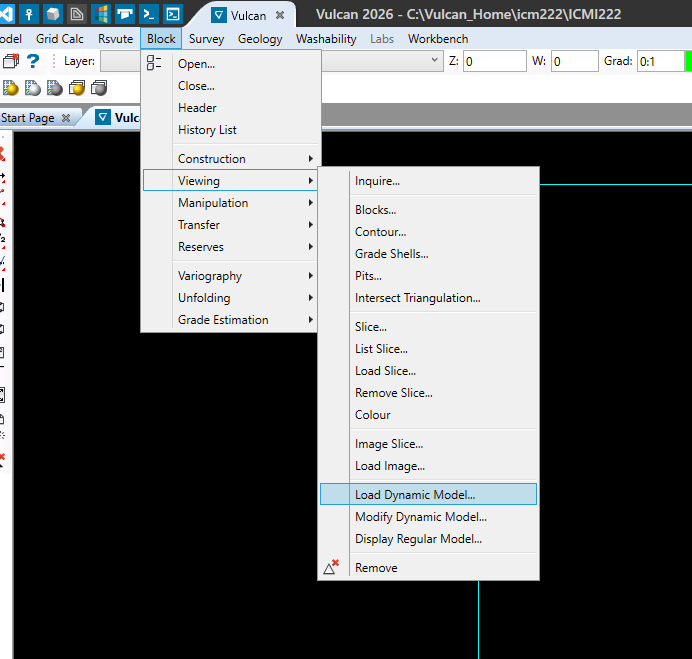The image size is (692, 659).
Task: Choose Inquire... in the Viewing submenu
Action: [428, 181]
